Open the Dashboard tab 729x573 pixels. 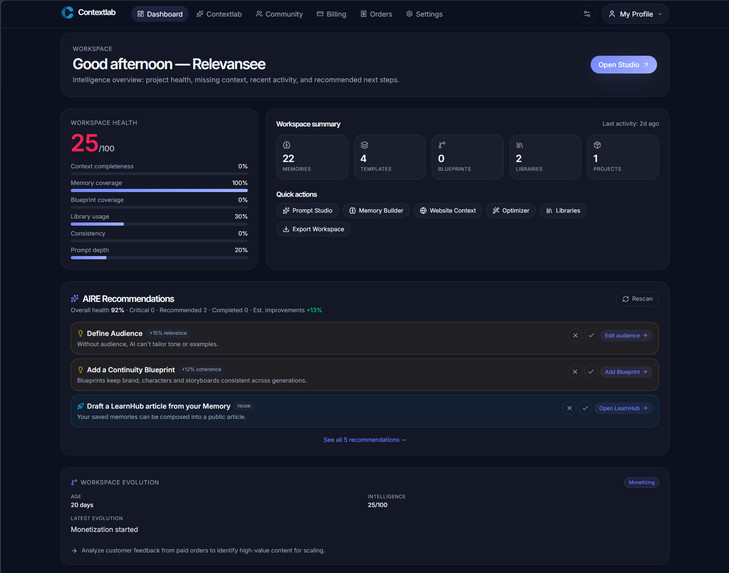click(x=160, y=14)
